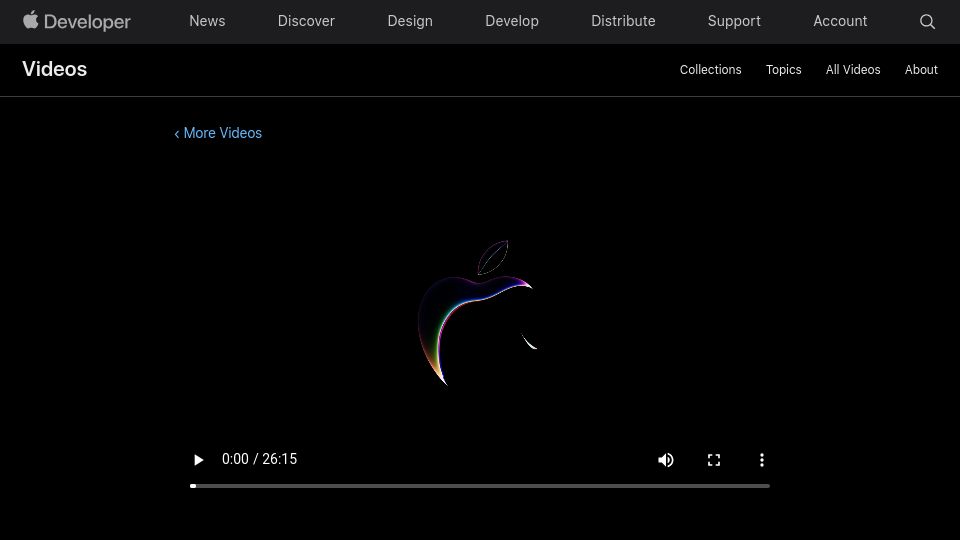Open the Design menu item
Screen dimensions: 960x540
click(x=410, y=21)
